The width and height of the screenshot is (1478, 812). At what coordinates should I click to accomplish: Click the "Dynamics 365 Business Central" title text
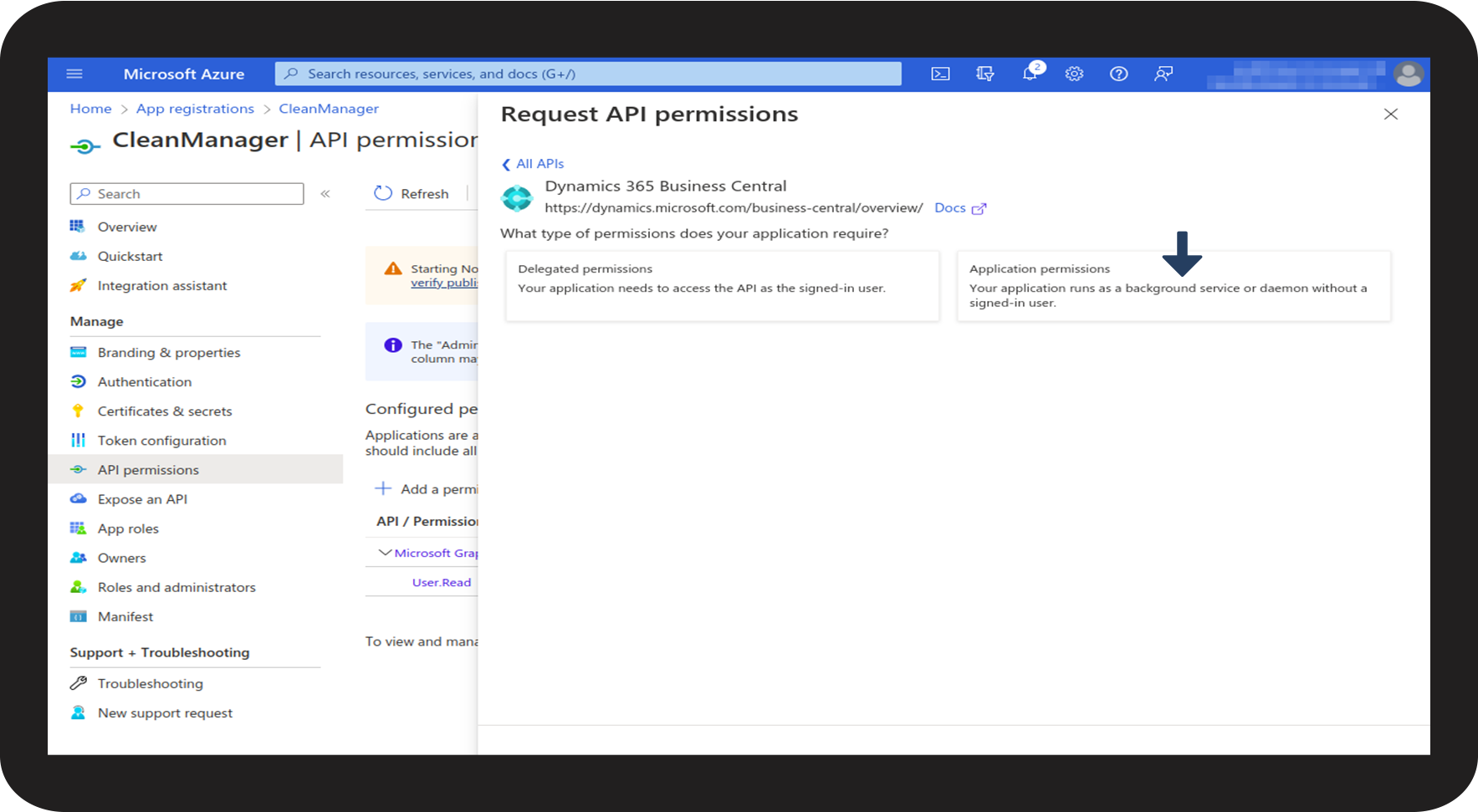(x=666, y=186)
